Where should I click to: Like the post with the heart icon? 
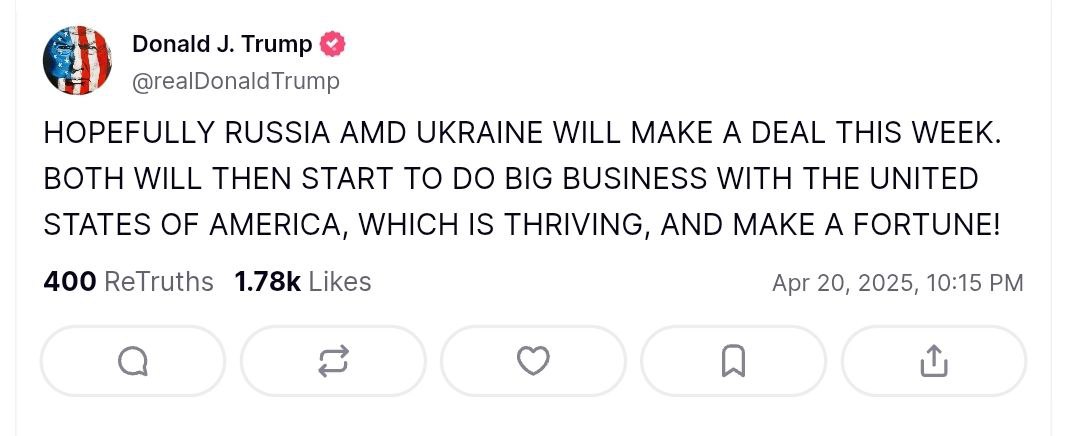533,361
